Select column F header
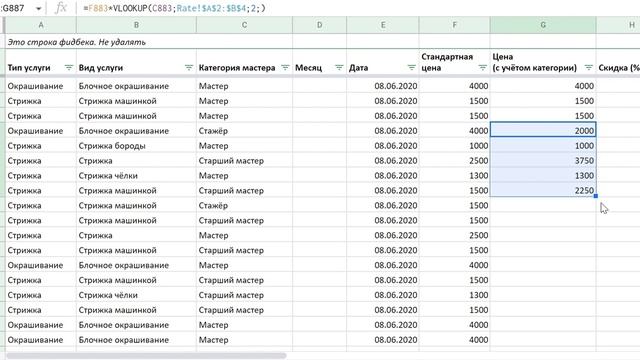This screenshot has height=360, width=640. click(454, 25)
